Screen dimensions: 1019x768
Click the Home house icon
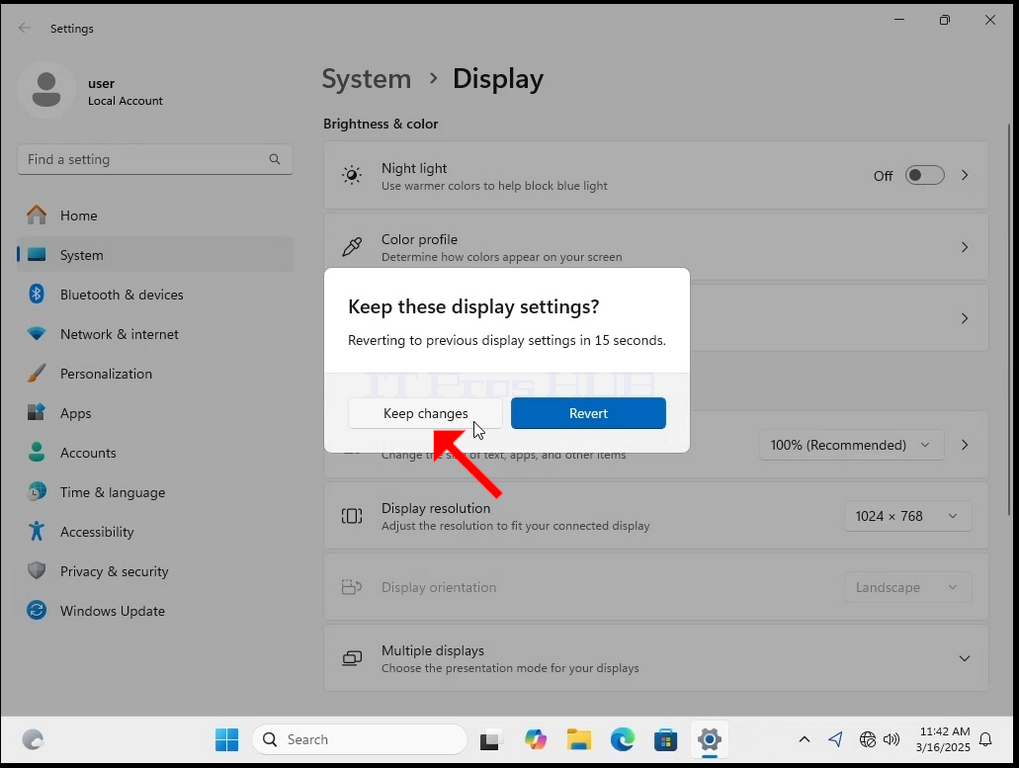click(36, 215)
